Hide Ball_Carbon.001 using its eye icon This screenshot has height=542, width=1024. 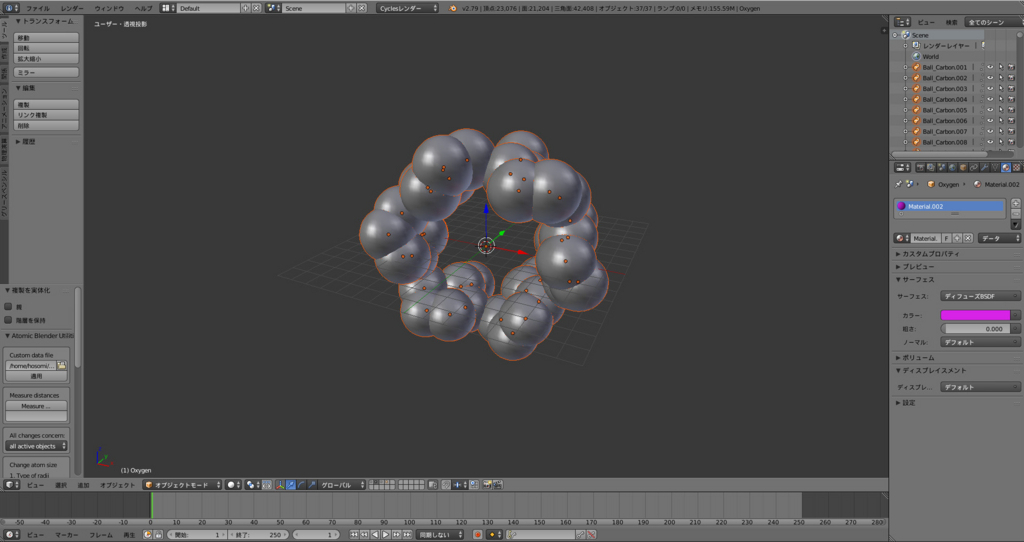[990, 67]
